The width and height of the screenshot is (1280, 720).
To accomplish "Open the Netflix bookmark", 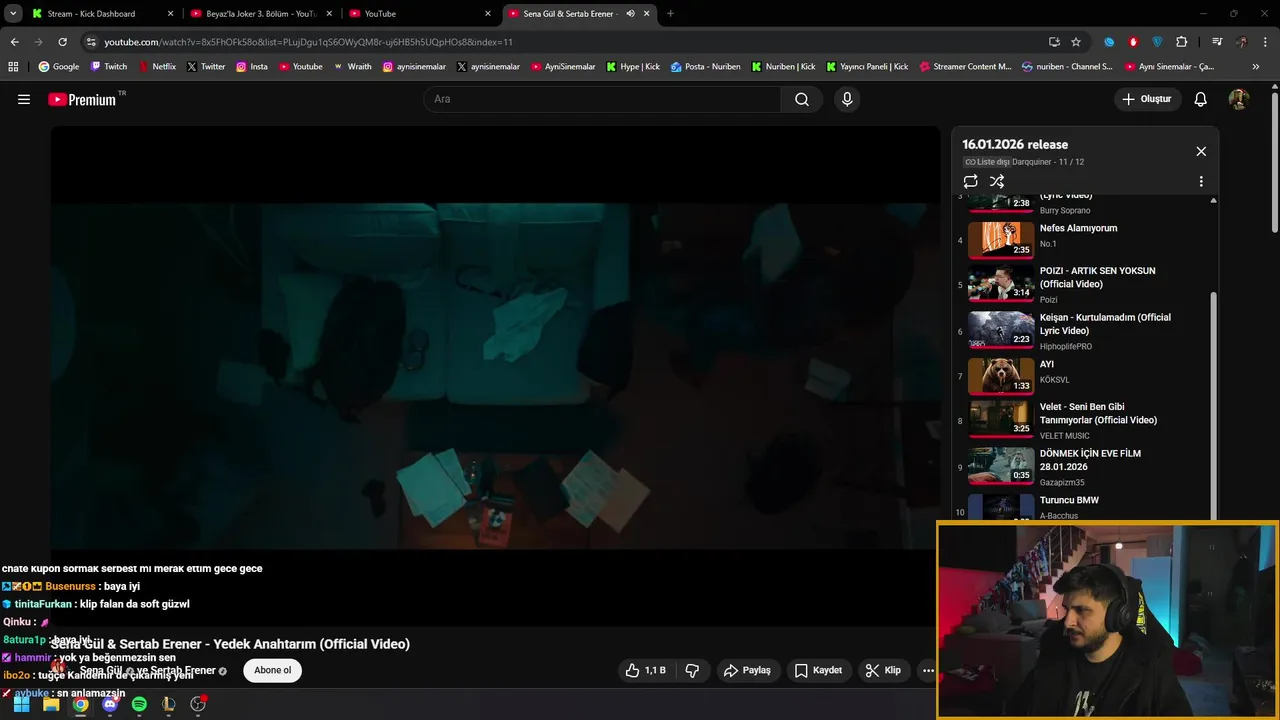I will pyautogui.click(x=157, y=67).
